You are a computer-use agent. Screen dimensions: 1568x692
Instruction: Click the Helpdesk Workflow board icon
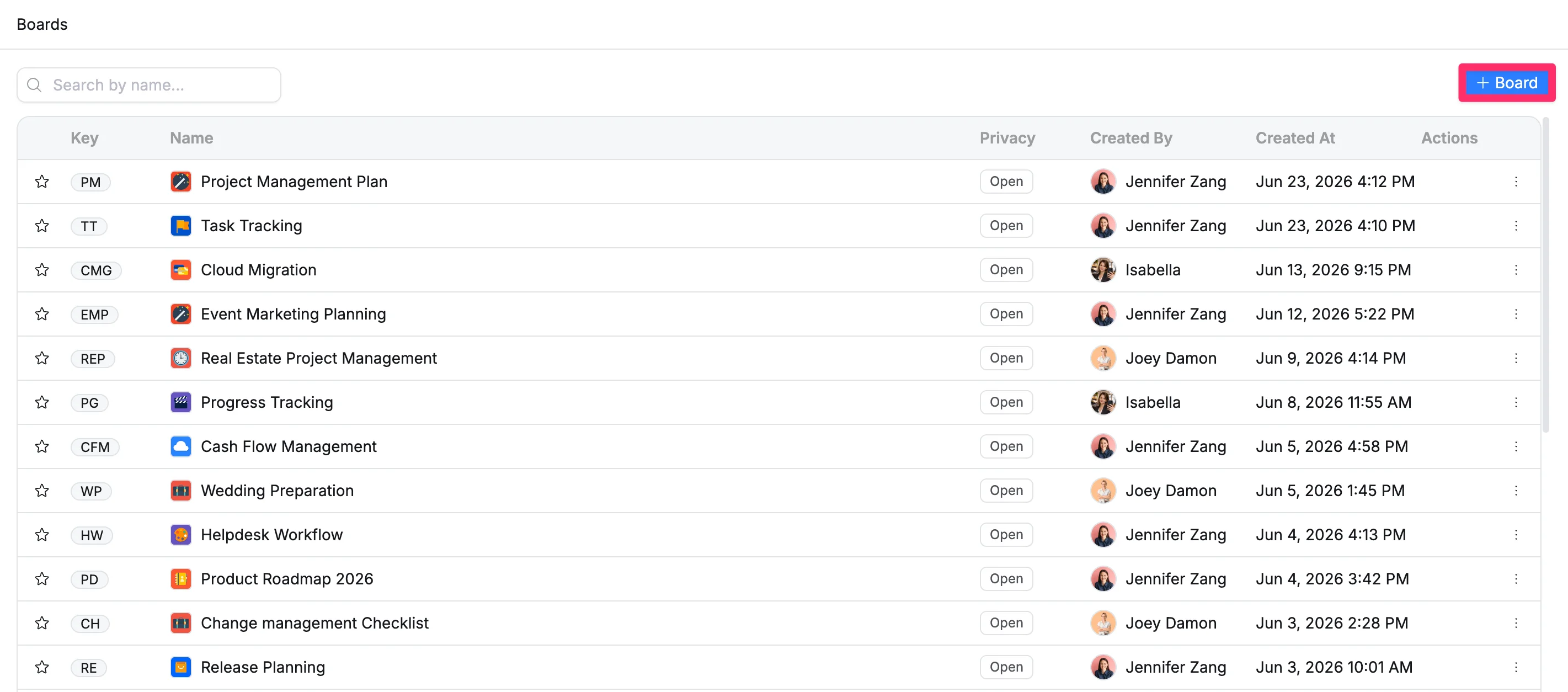[x=181, y=534]
